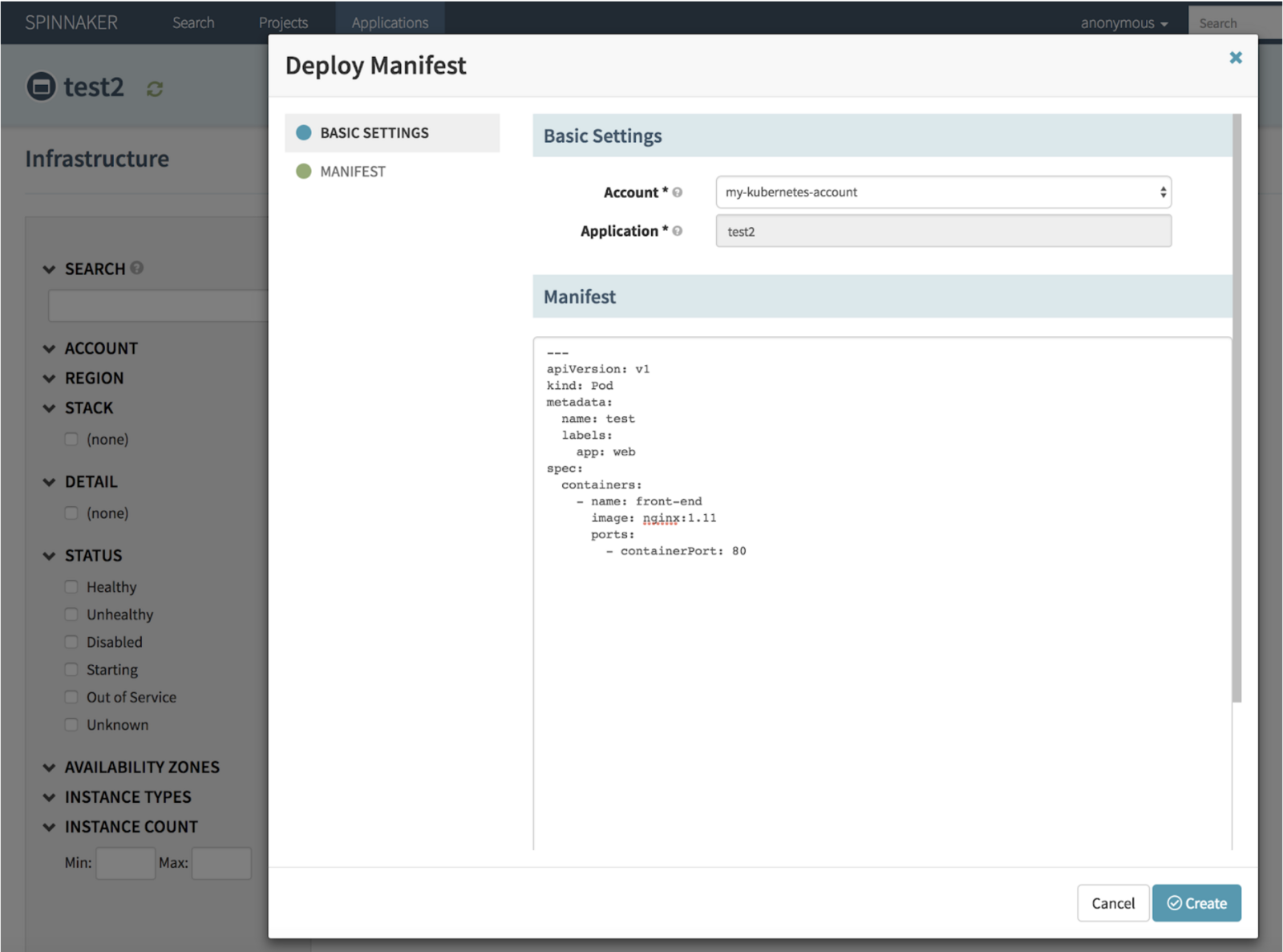
Task: Click the 'containerPort: 80' manifest line
Action: [x=676, y=551]
